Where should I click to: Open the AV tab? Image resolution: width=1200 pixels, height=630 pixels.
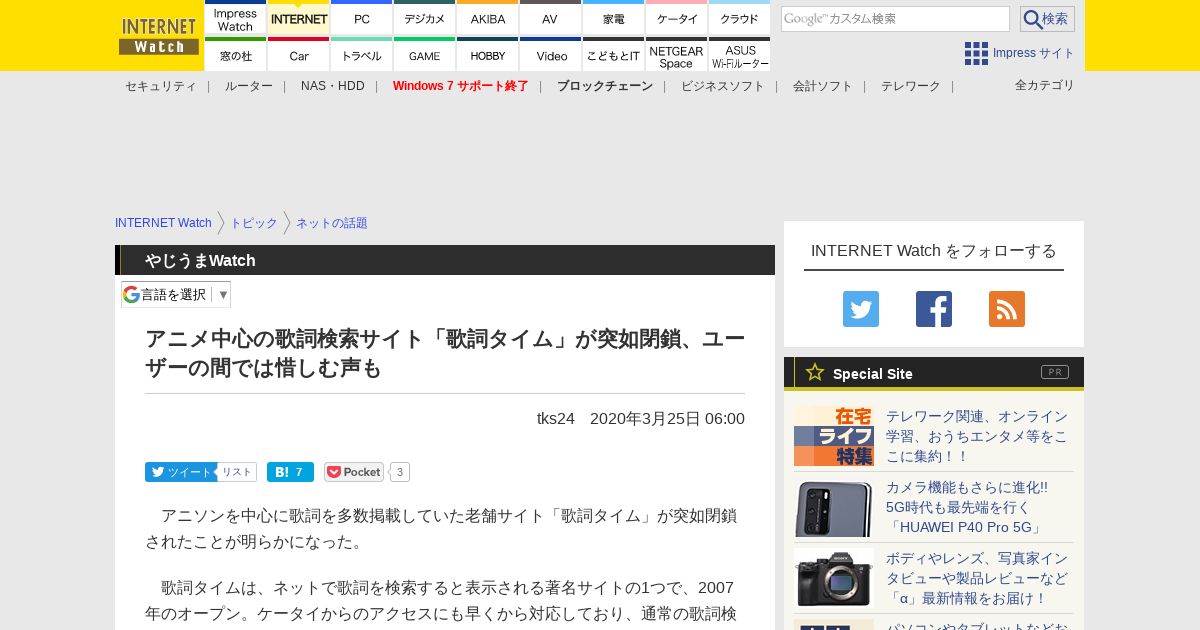[x=550, y=18]
